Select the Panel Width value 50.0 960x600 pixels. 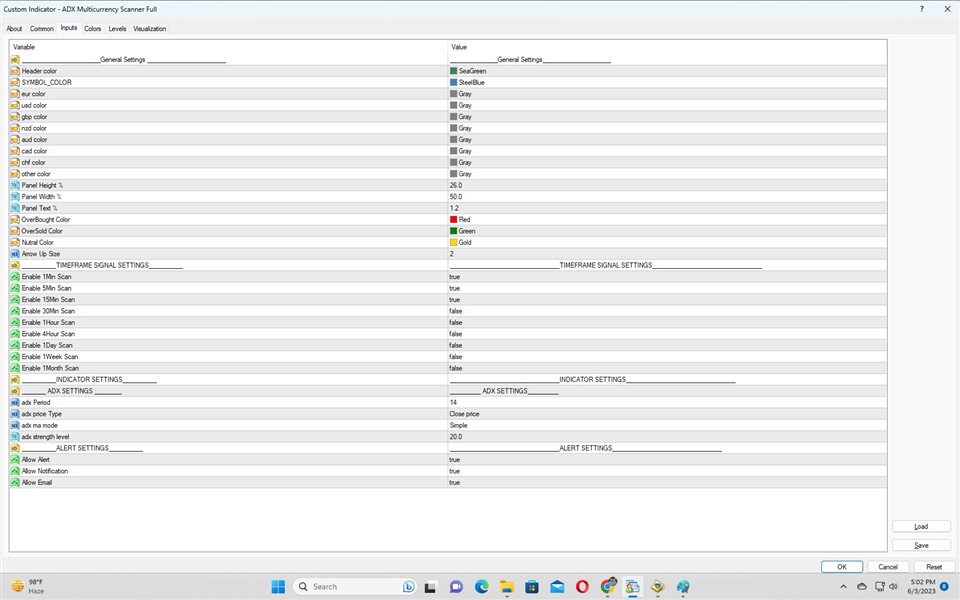pyautogui.click(x=456, y=197)
